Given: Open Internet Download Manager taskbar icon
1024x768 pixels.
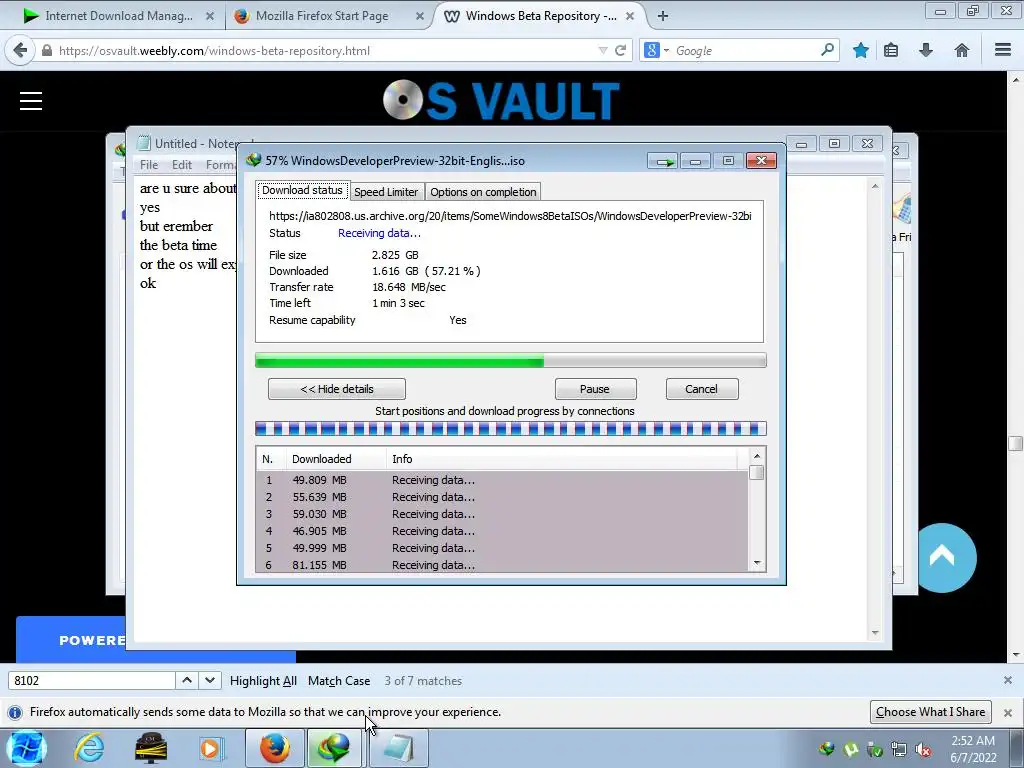Looking at the screenshot, I should (x=334, y=748).
